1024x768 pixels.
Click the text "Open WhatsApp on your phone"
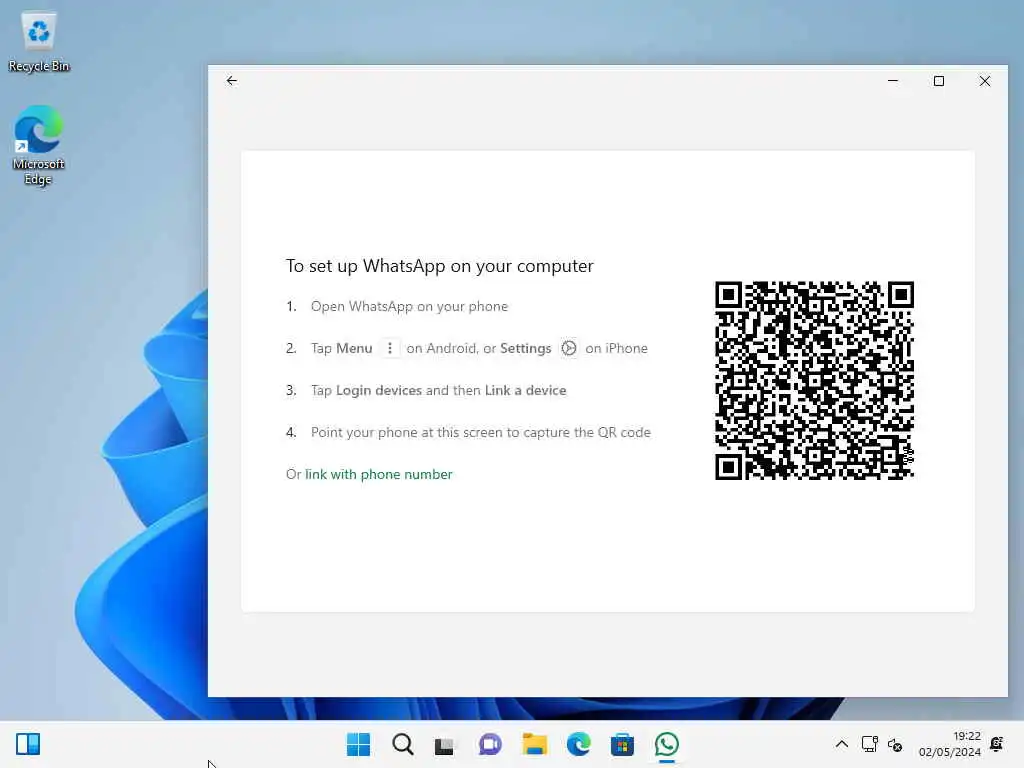coord(409,306)
